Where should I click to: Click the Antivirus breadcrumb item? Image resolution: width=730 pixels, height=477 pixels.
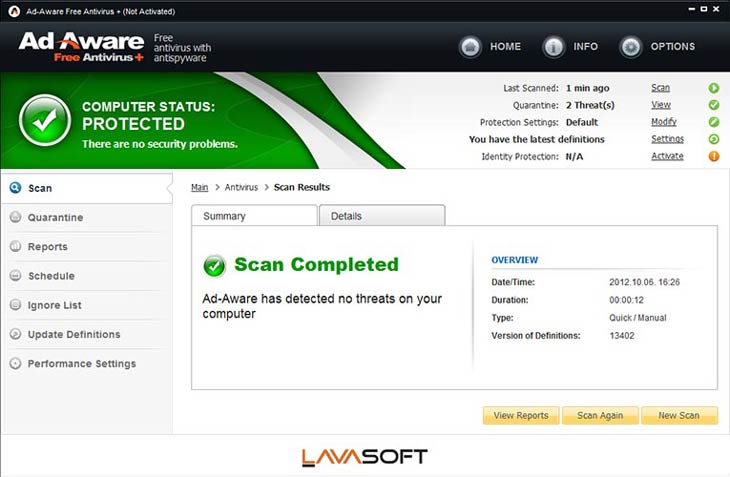tap(241, 188)
